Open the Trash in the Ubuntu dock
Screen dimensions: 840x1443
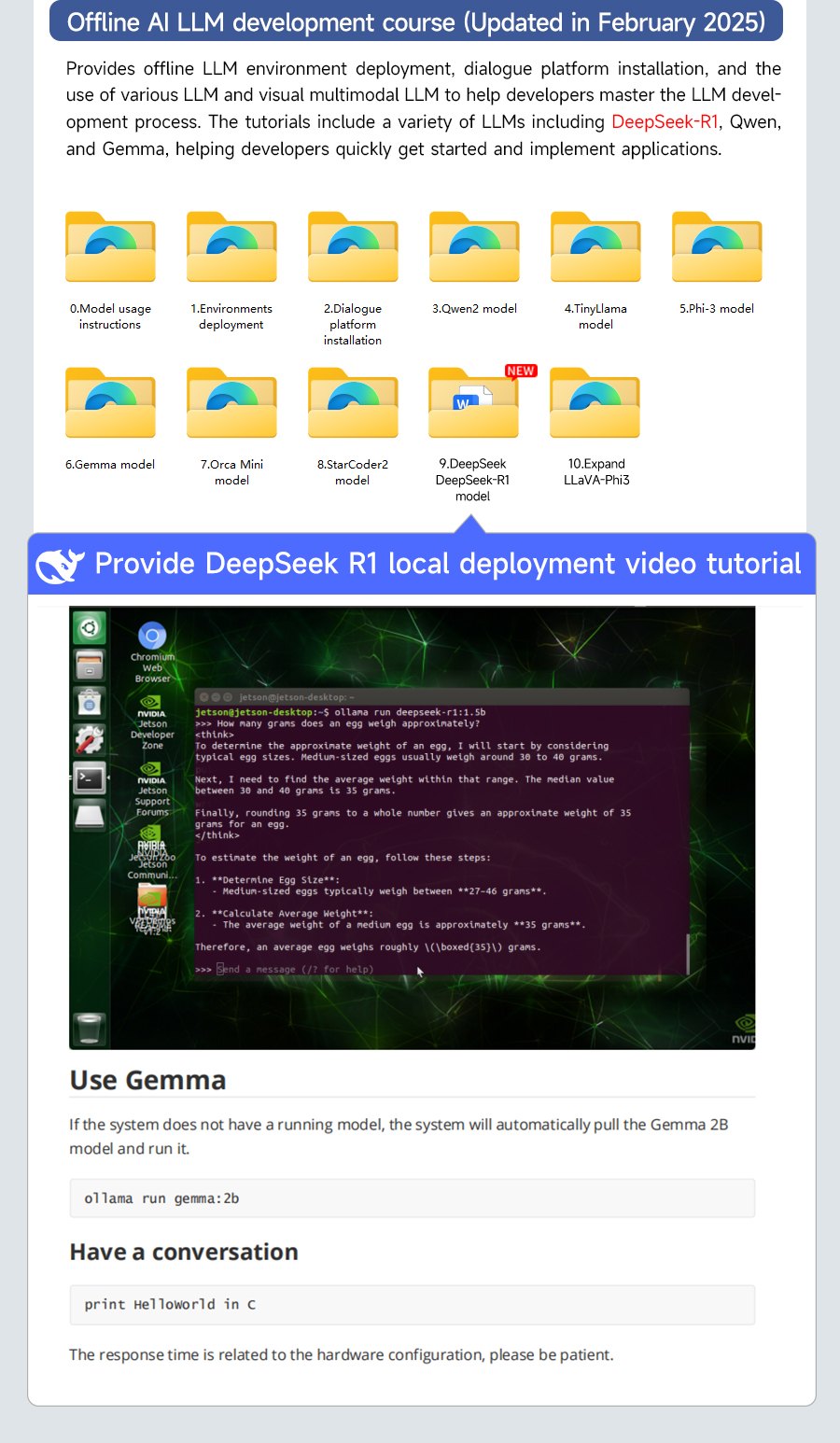tap(90, 1028)
